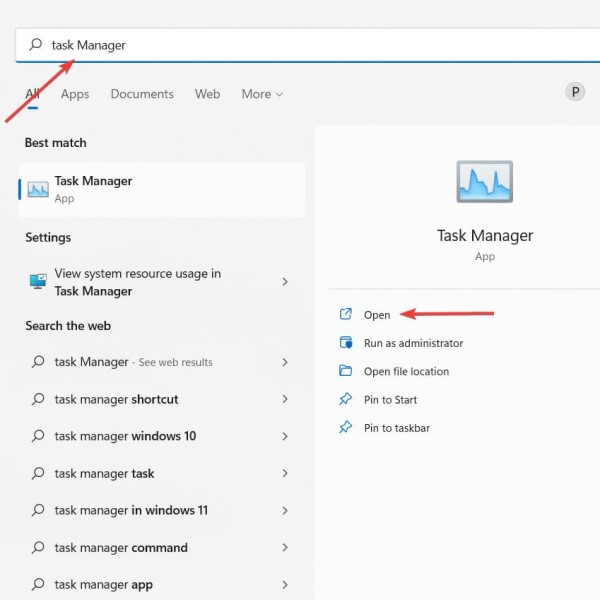Click search icon beside 'task Manager - See web results'
Image resolution: width=600 pixels, height=600 pixels.
(x=38, y=362)
